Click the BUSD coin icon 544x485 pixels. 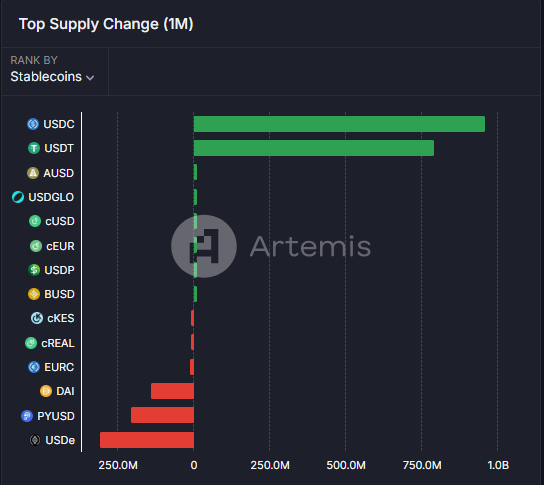(x=34, y=294)
